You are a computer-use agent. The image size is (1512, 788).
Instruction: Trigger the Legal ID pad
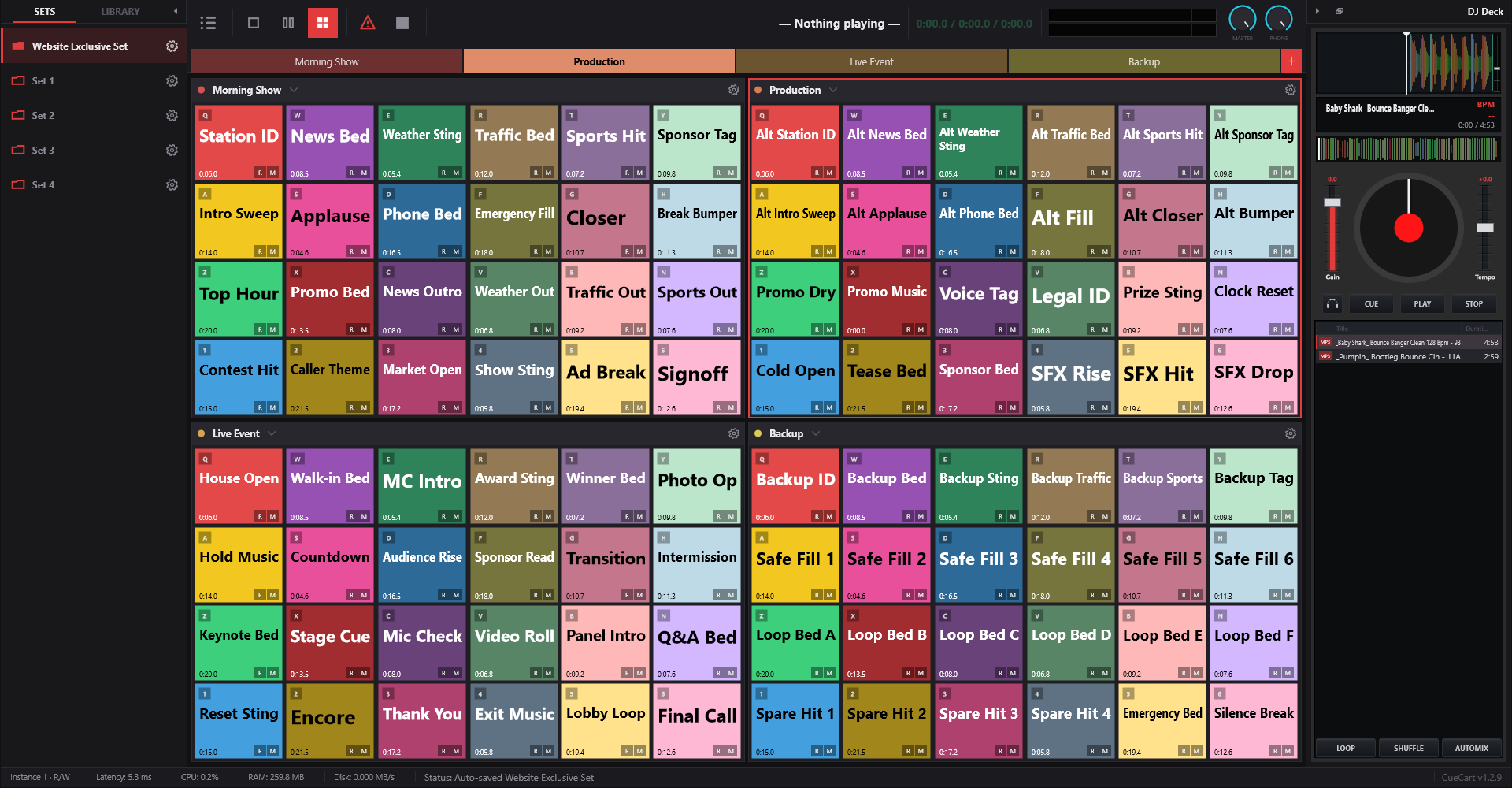pyautogui.click(x=1071, y=299)
